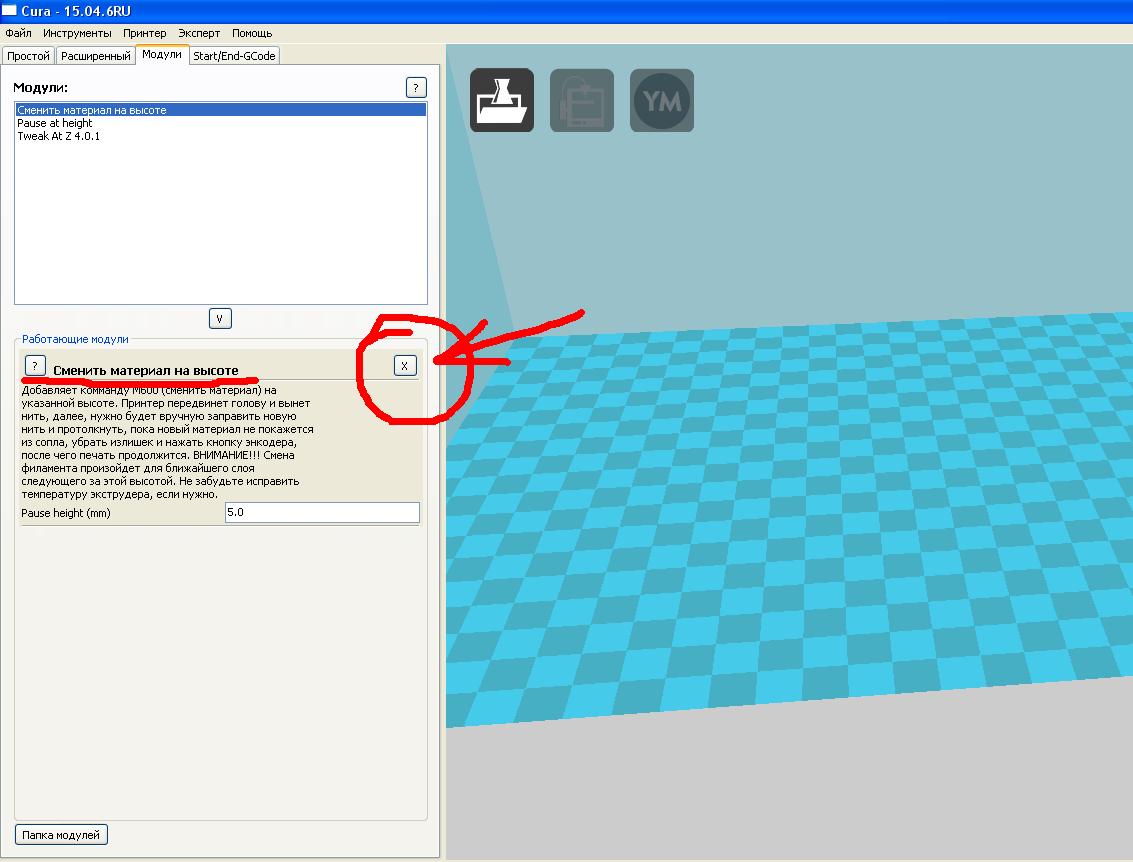Screen dimensions: 1133x862
Task: Open the Помощь menu
Action: click(x=252, y=33)
